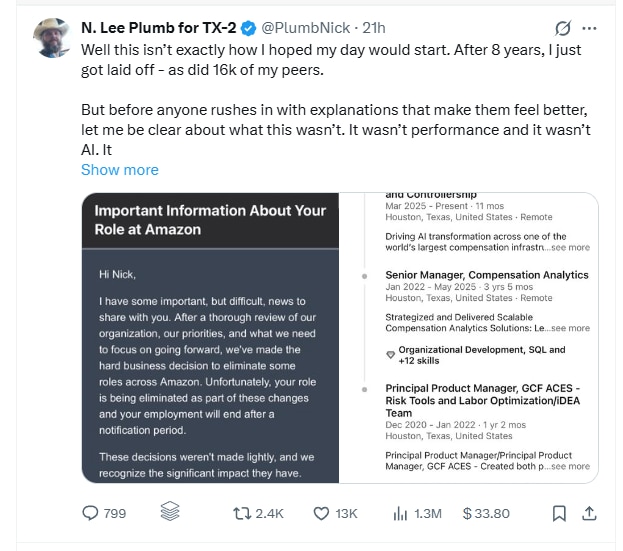Click the $33.80 amount

click(x=486, y=513)
